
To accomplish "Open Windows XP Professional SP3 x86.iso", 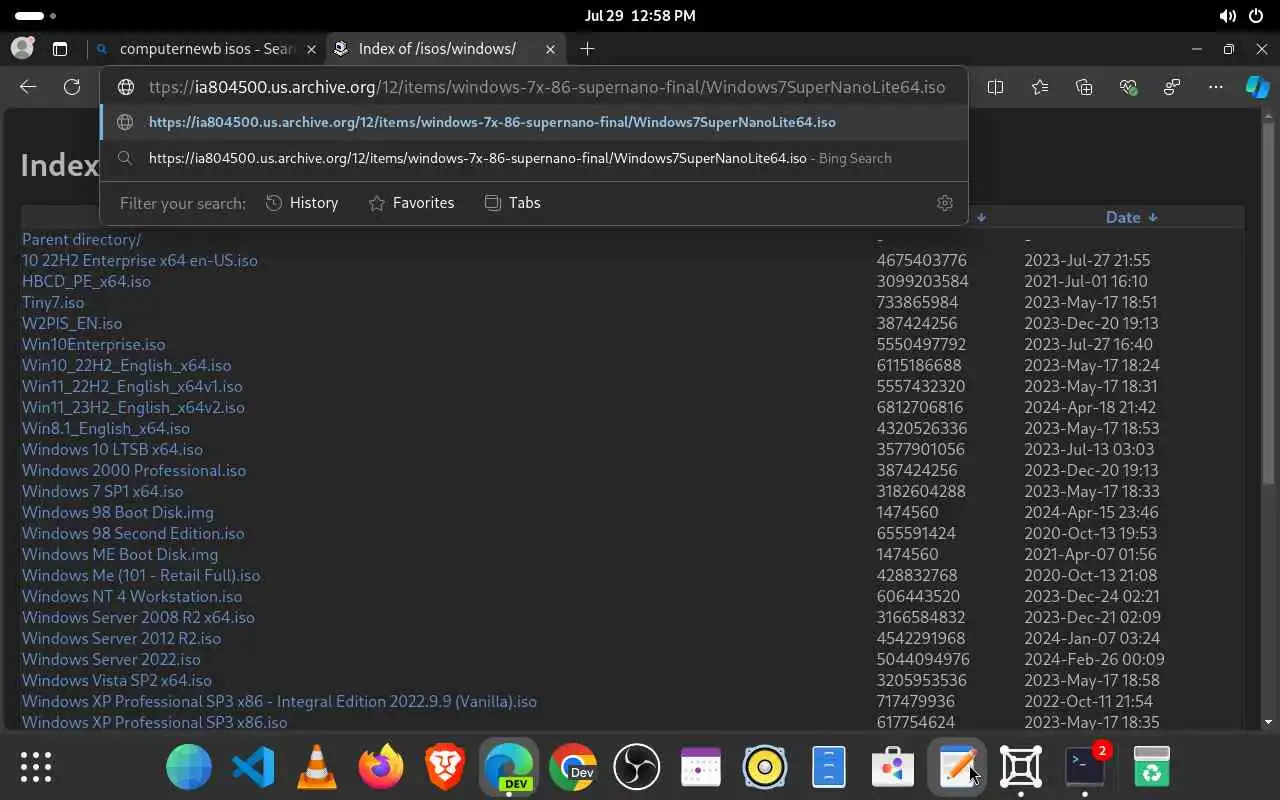I will click(155, 722).
